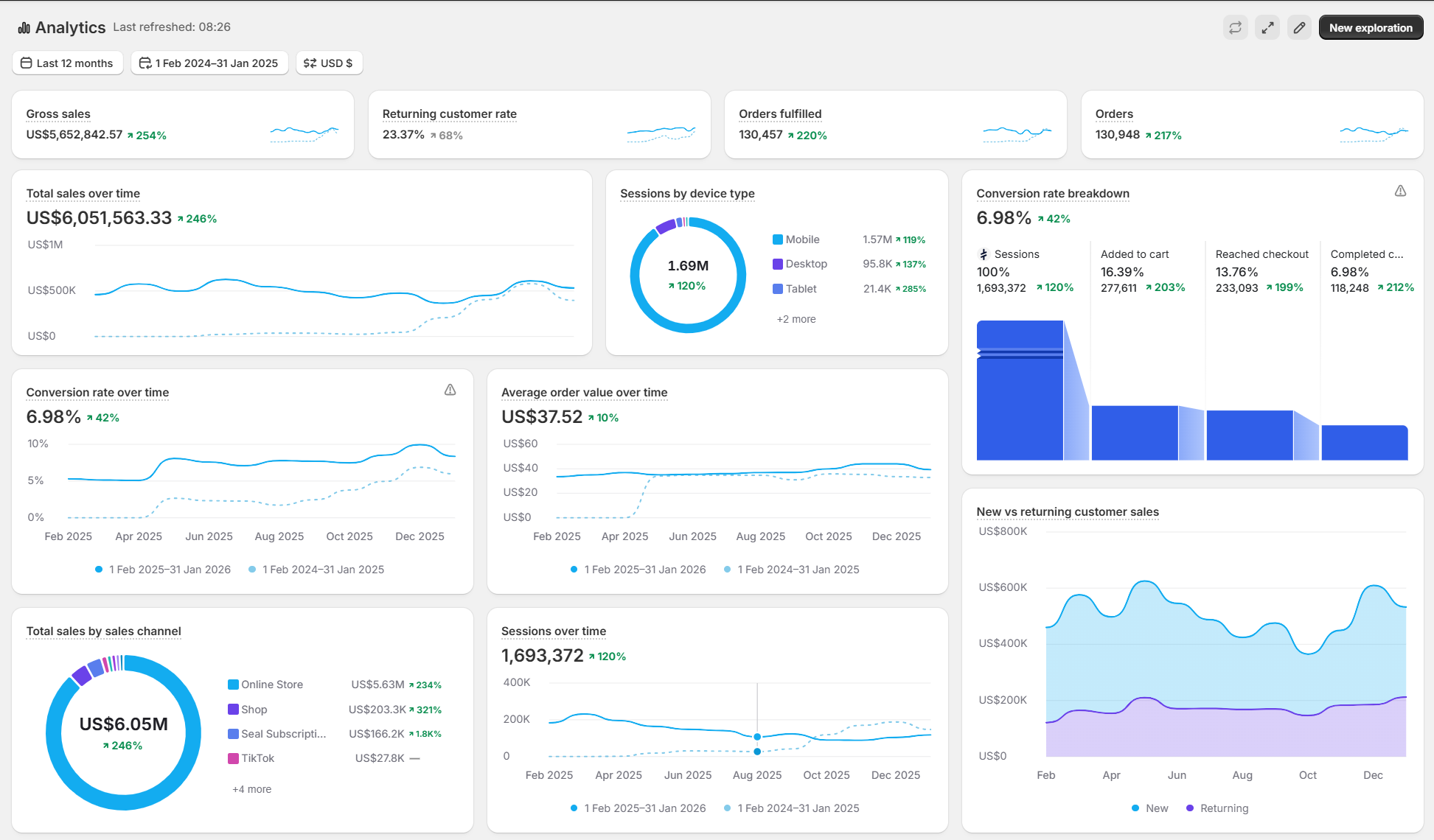Click the New exploration button
1434x840 pixels.
point(1371,28)
